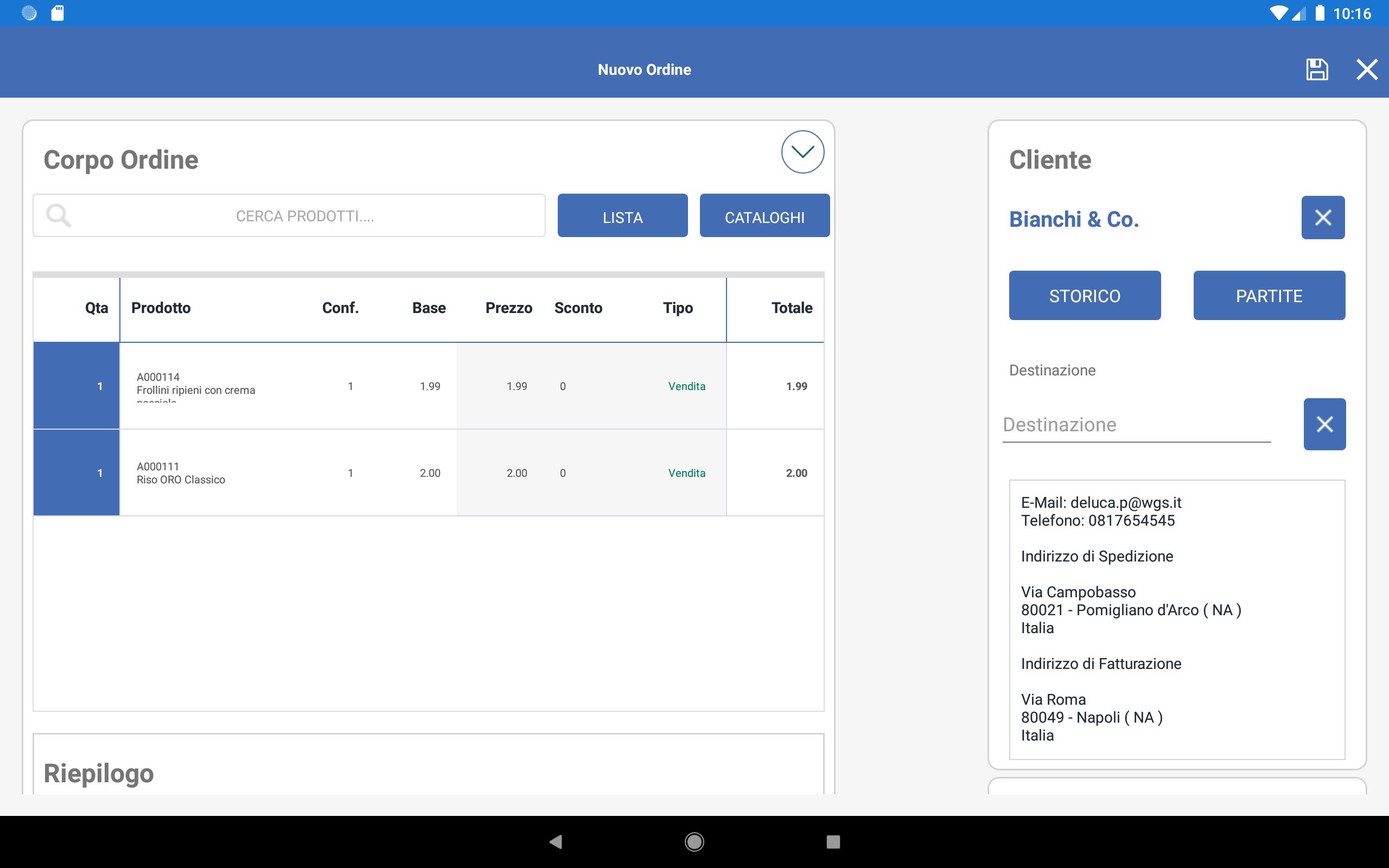View client STORICO history
The image size is (1389, 868).
click(1085, 296)
